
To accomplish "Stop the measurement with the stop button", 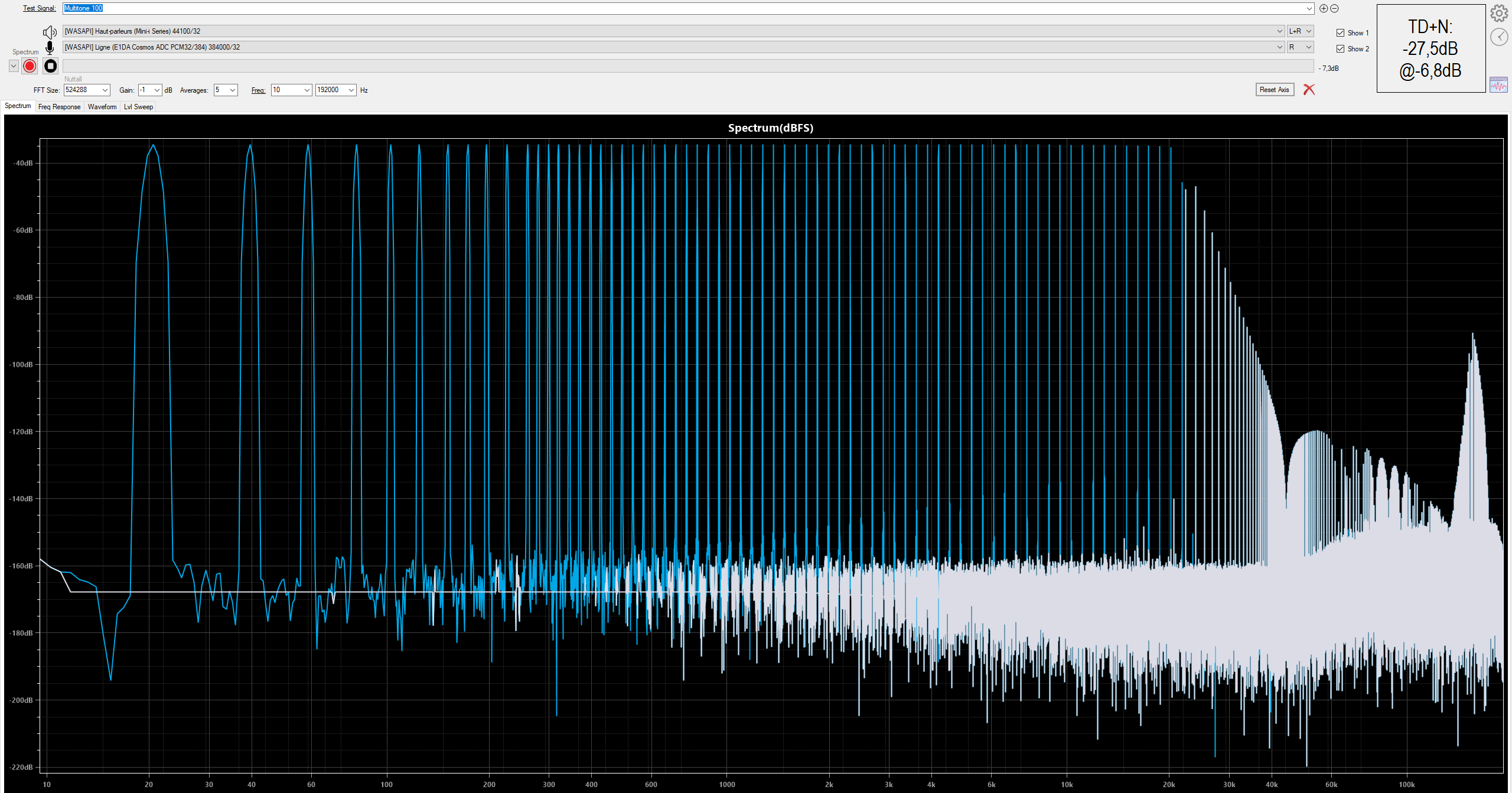I will coord(51,66).
